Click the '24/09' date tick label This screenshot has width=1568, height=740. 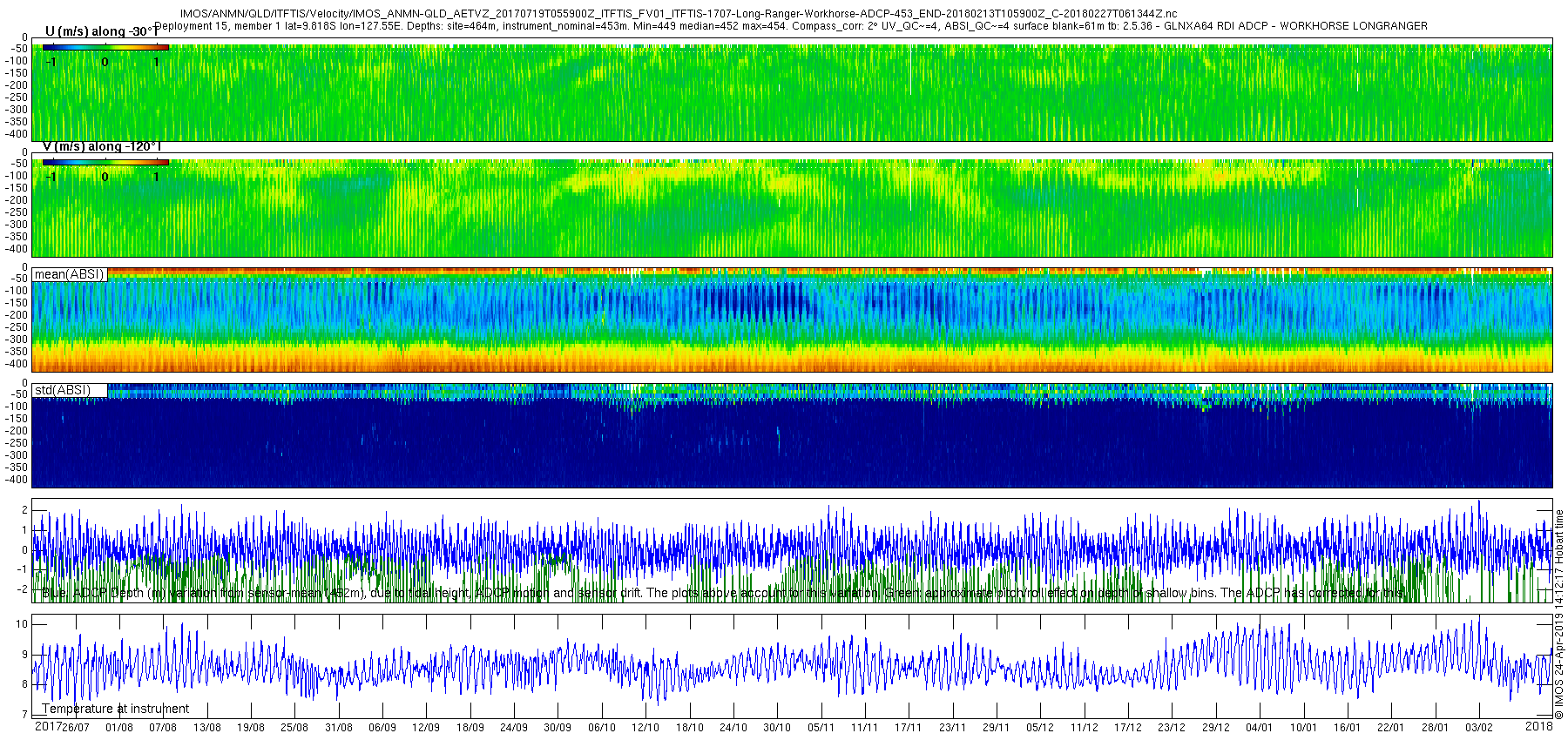(514, 728)
